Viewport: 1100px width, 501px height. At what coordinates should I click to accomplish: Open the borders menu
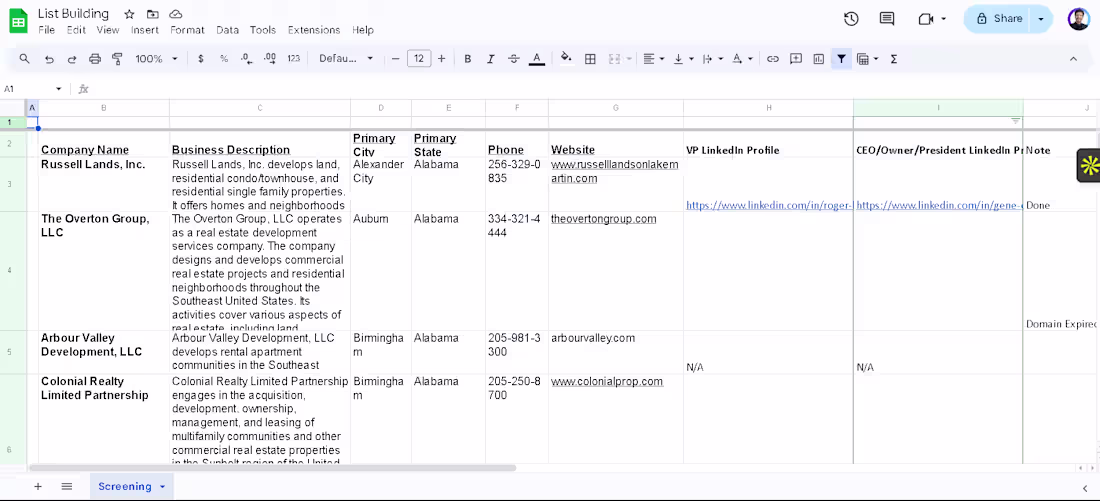coord(590,59)
